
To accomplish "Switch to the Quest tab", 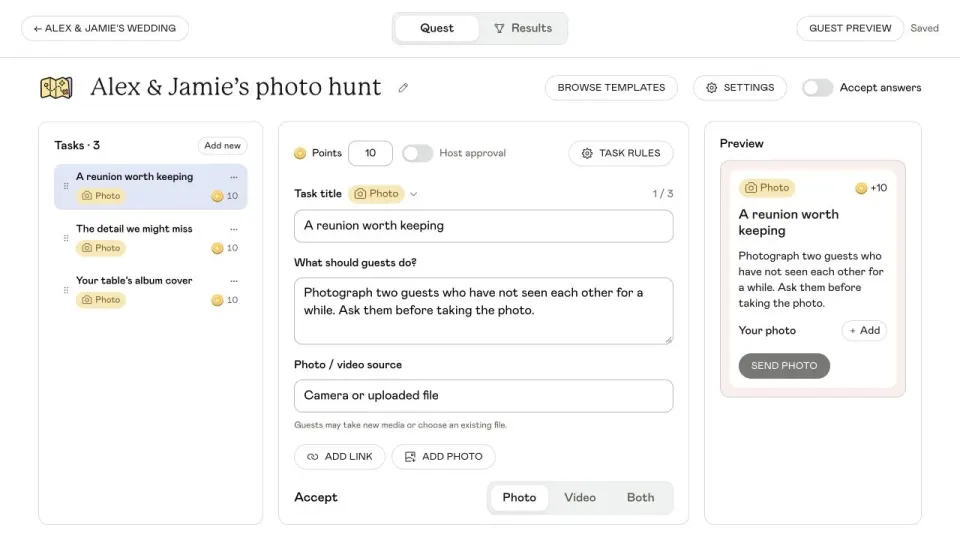I will point(437,28).
